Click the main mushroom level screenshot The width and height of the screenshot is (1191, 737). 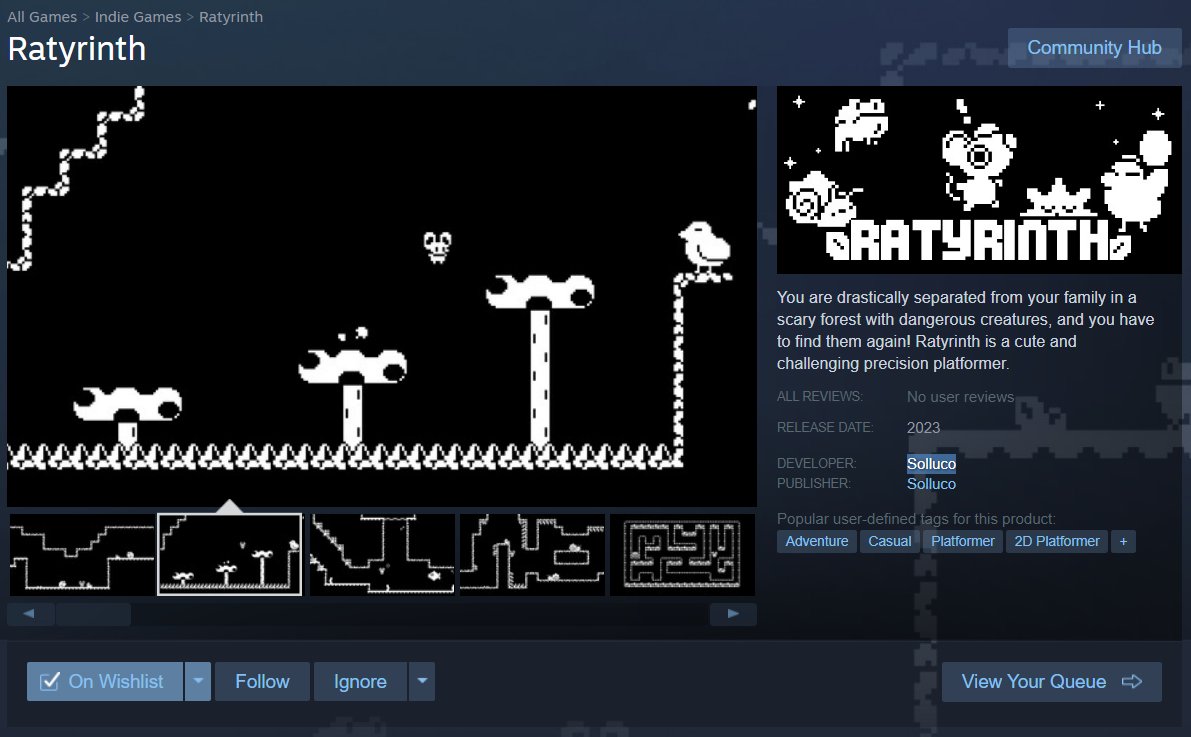[382, 296]
